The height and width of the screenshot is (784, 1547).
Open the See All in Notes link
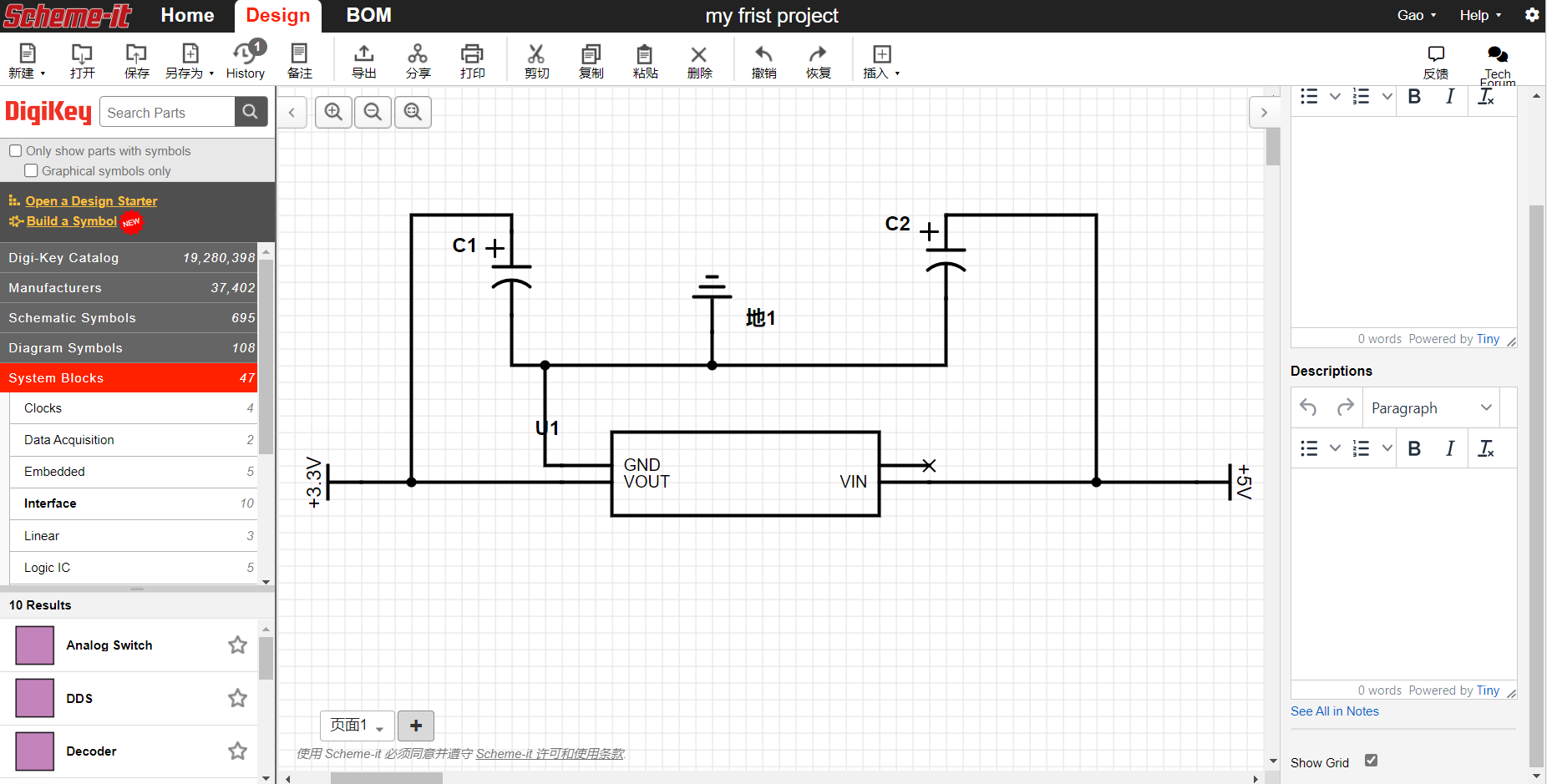tap(1334, 711)
